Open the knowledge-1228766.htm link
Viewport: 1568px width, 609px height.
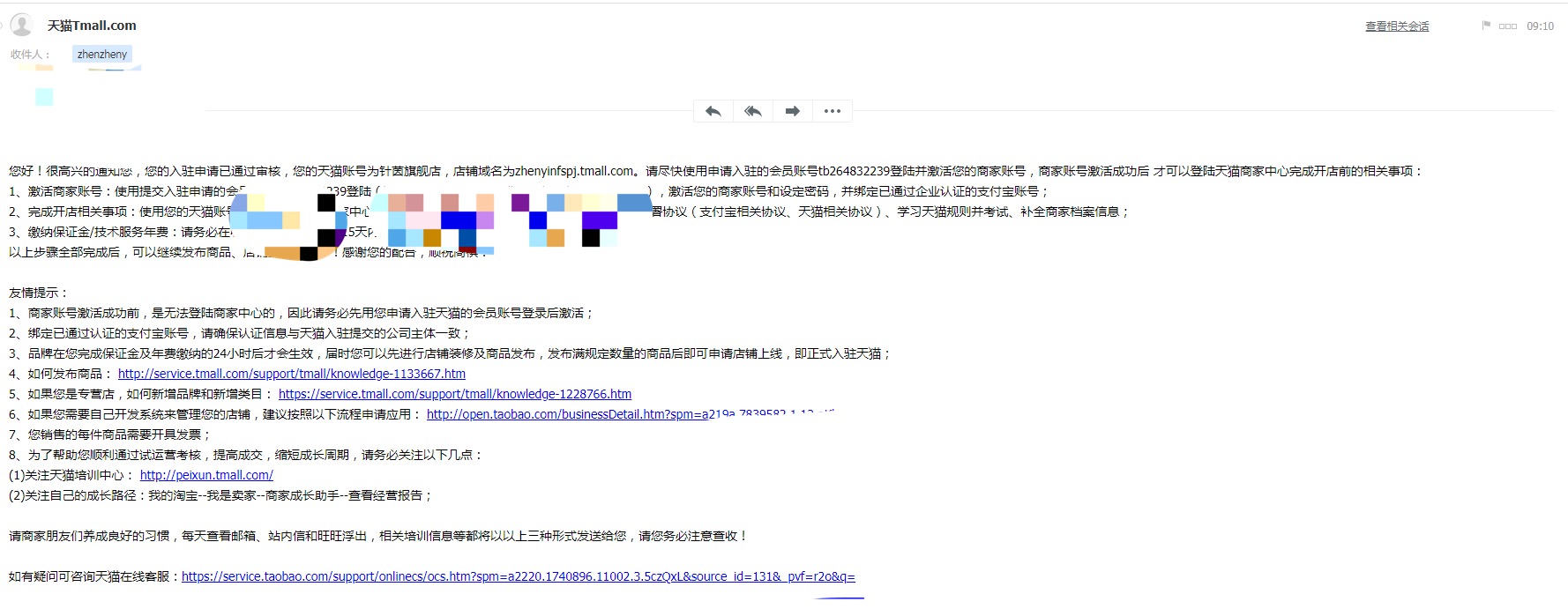455,394
